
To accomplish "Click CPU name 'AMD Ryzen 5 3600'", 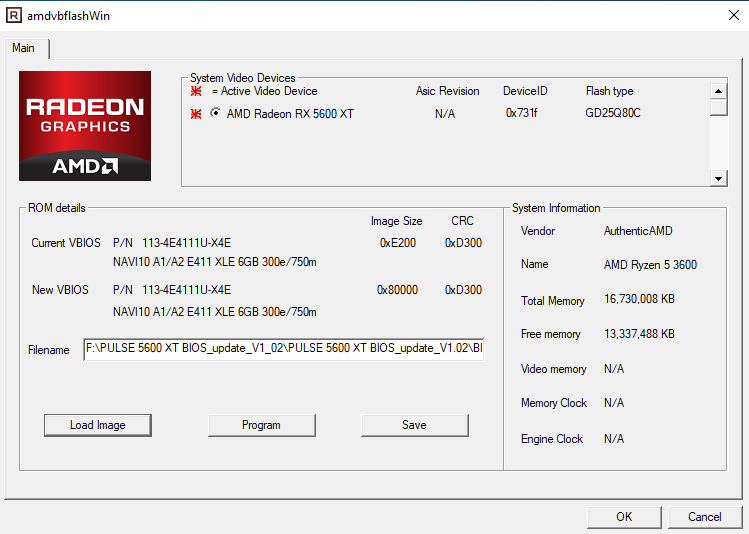I will pyautogui.click(x=650, y=265).
